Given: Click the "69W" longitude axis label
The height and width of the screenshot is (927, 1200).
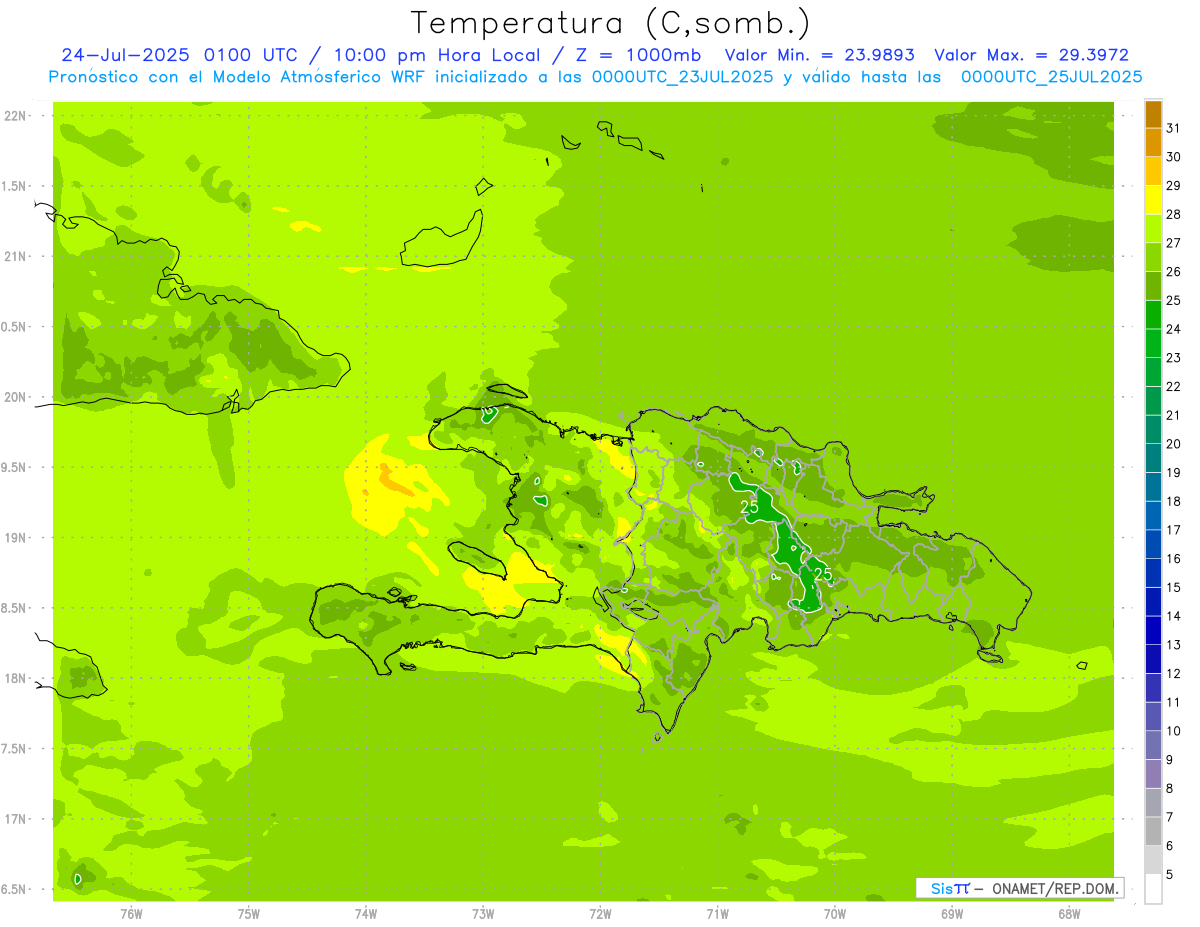Looking at the screenshot, I should pos(952,913).
